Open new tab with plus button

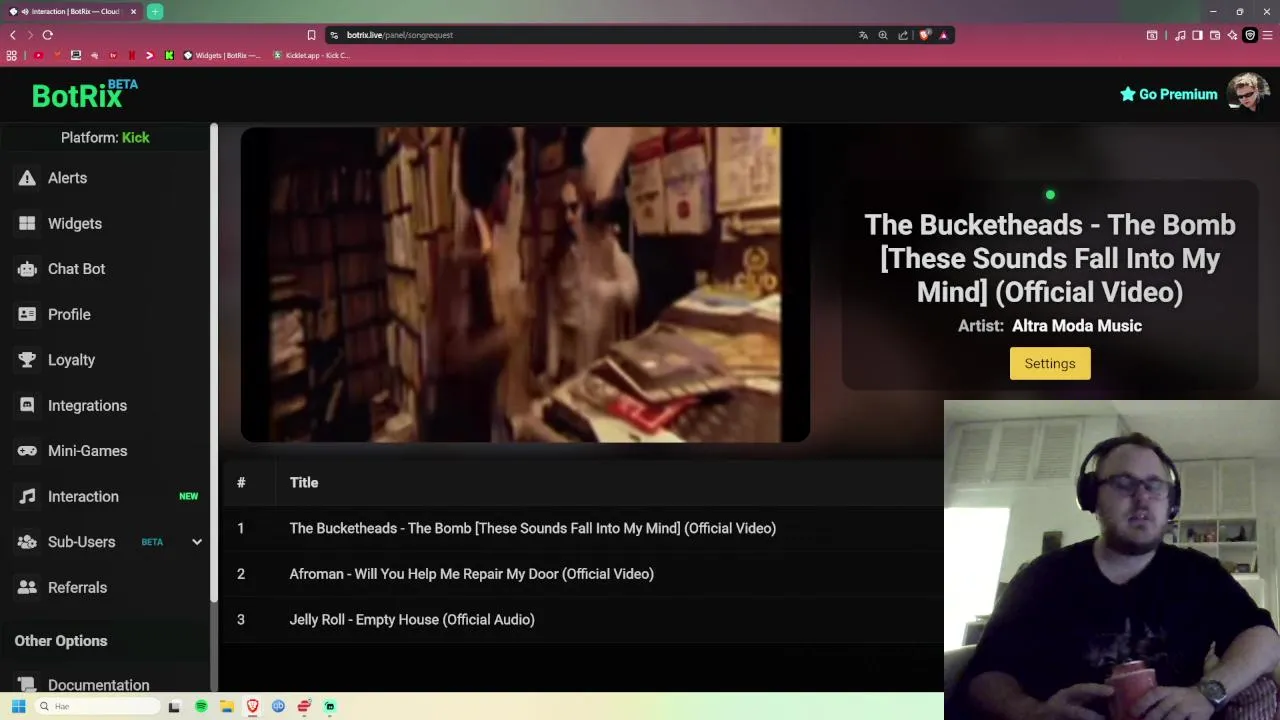click(155, 11)
